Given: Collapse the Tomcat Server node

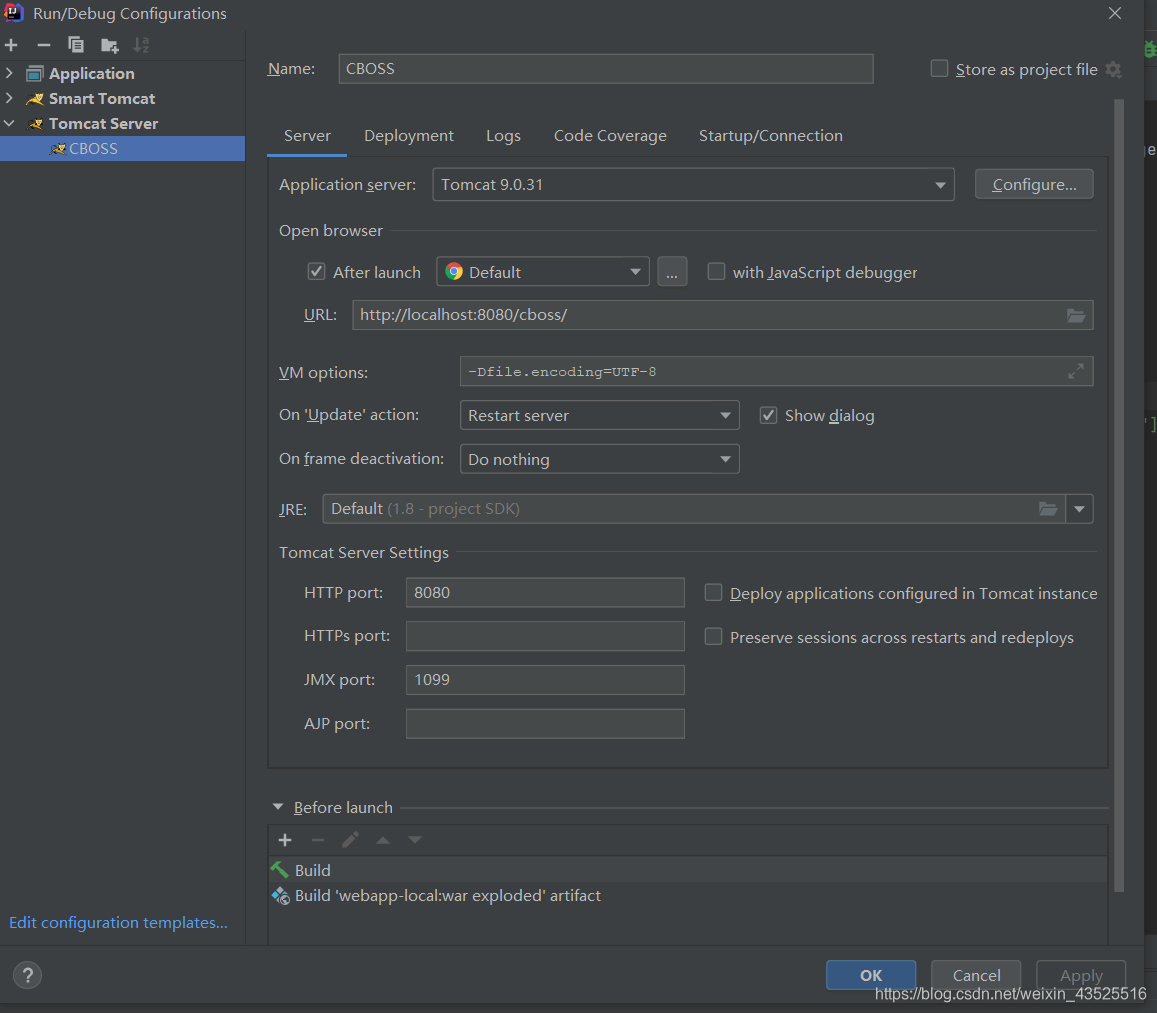Looking at the screenshot, I should [x=9, y=123].
